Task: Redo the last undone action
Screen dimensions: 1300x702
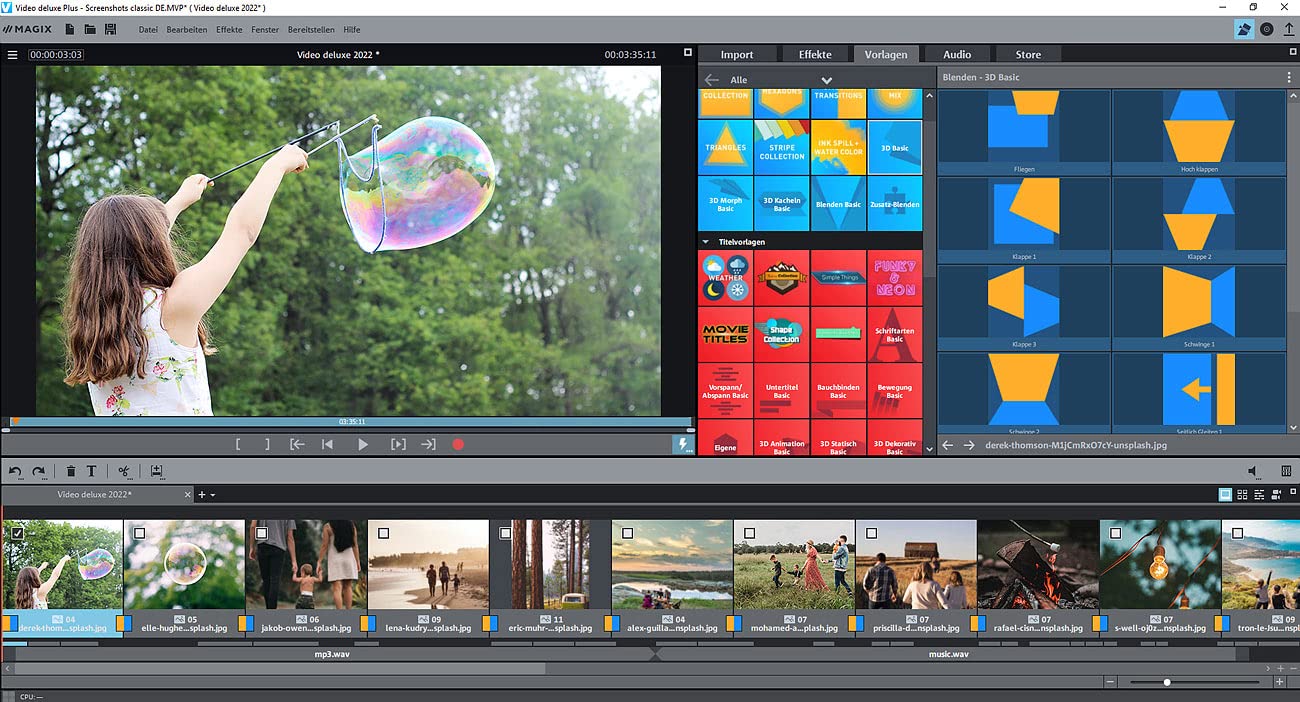Action: pos(39,471)
